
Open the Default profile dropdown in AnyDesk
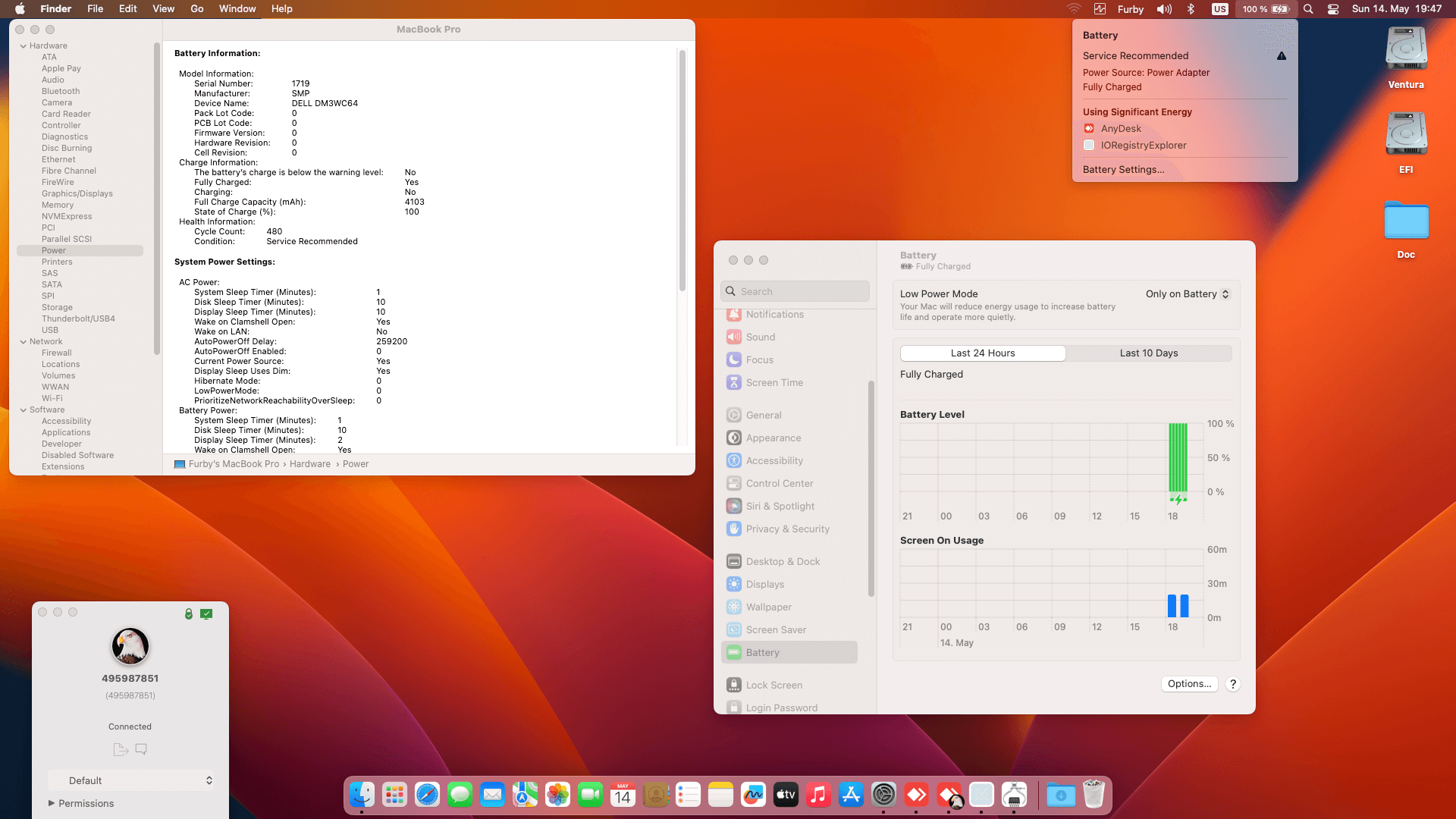tap(130, 780)
